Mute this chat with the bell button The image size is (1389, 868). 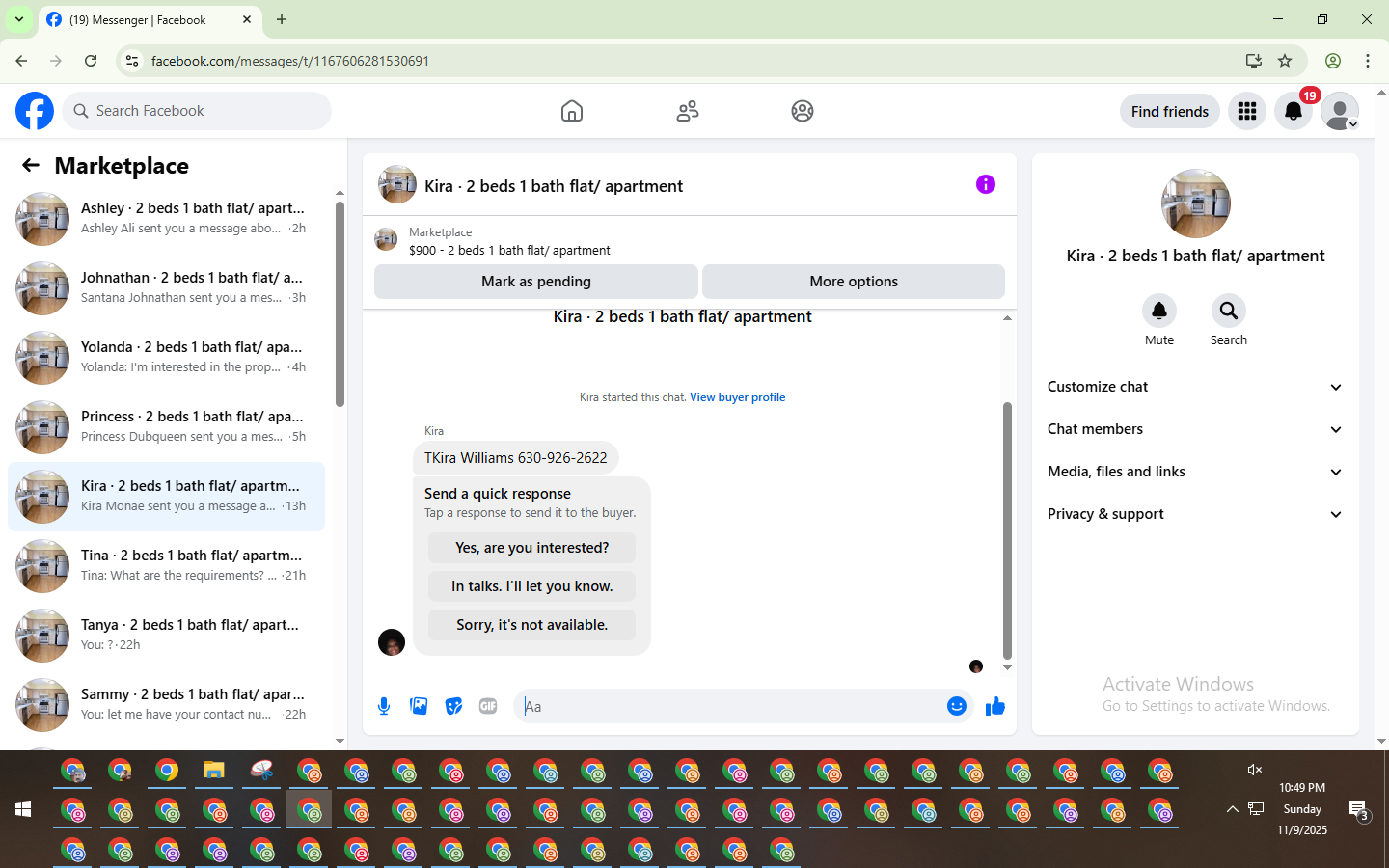1159,311
